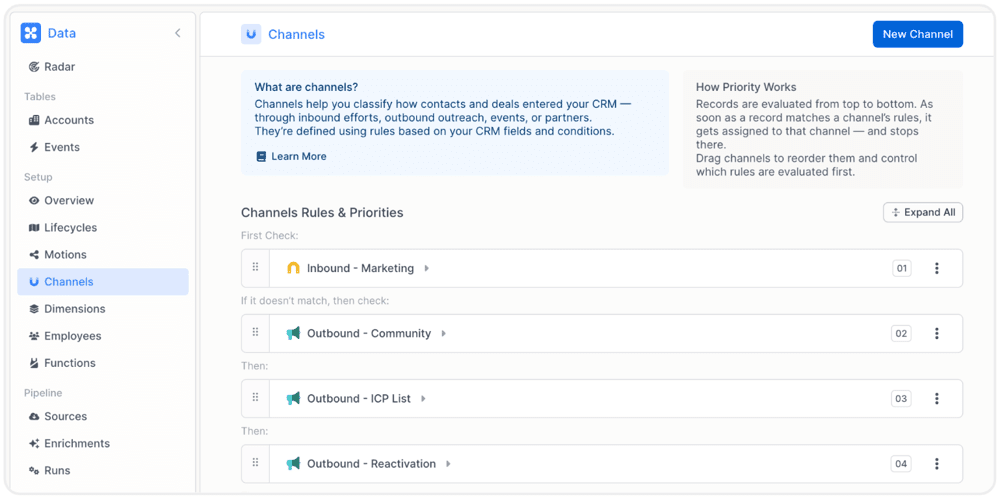This screenshot has height=500, width=1000.
Task: Click the Channels page title
Action: click(297, 34)
